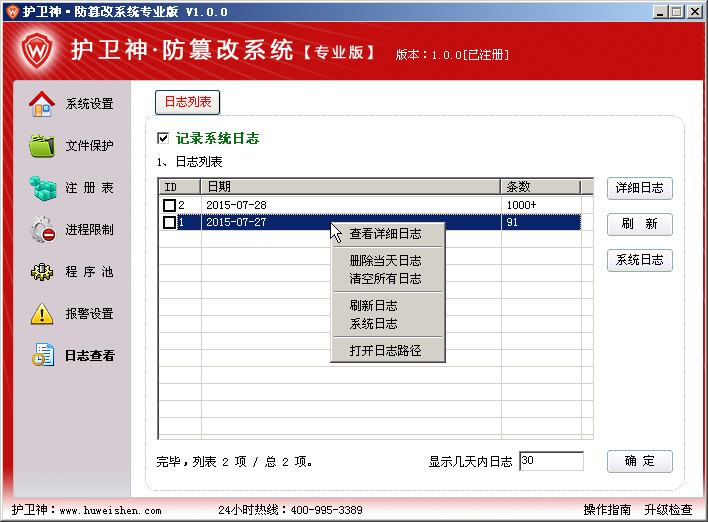Open 注册表 sidebar label

pyautogui.click(x=89, y=188)
